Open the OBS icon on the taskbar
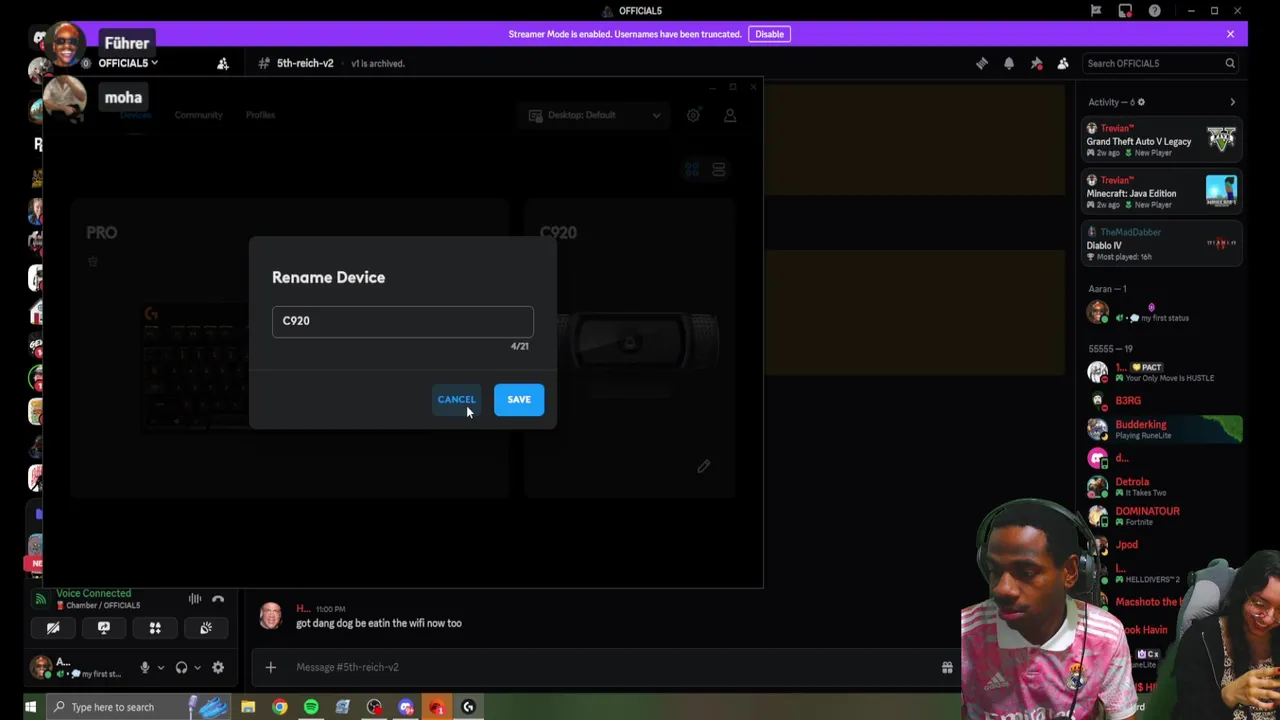Viewport: 1280px width, 720px height. (374, 707)
